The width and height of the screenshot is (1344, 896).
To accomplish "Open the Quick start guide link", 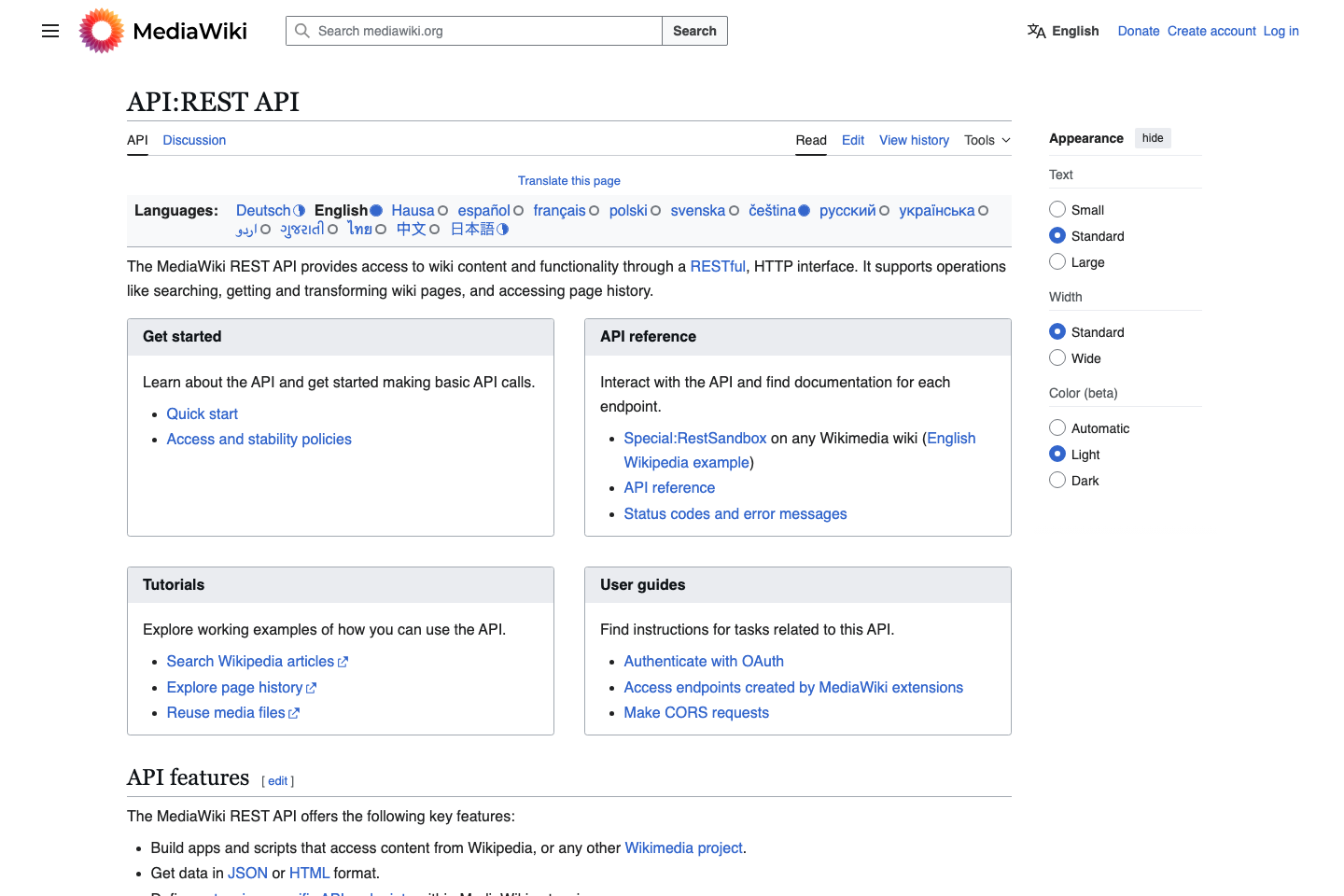I will (x=202, y=413).
